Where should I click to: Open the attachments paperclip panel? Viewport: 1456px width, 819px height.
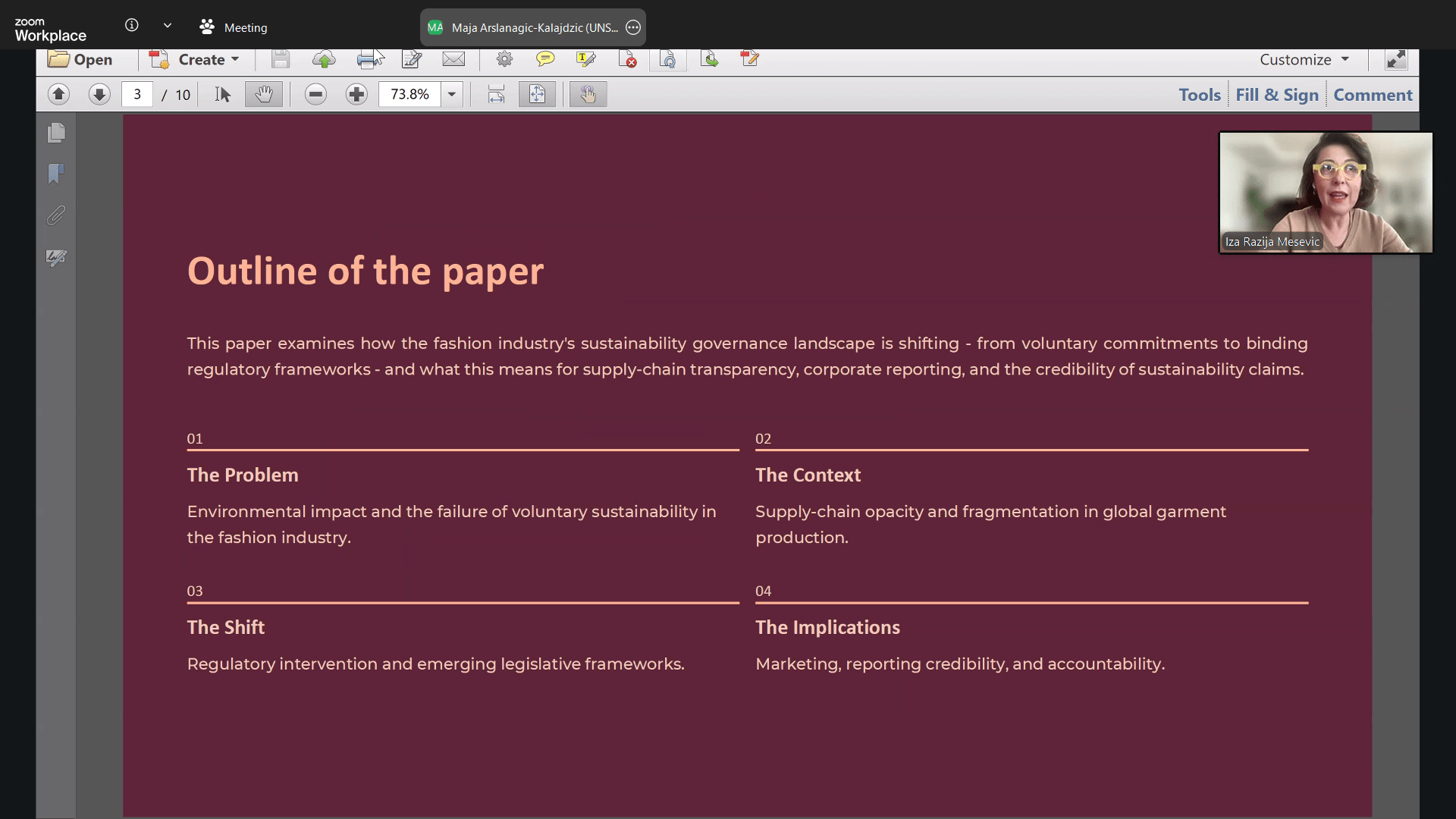(x=56, y=216)
